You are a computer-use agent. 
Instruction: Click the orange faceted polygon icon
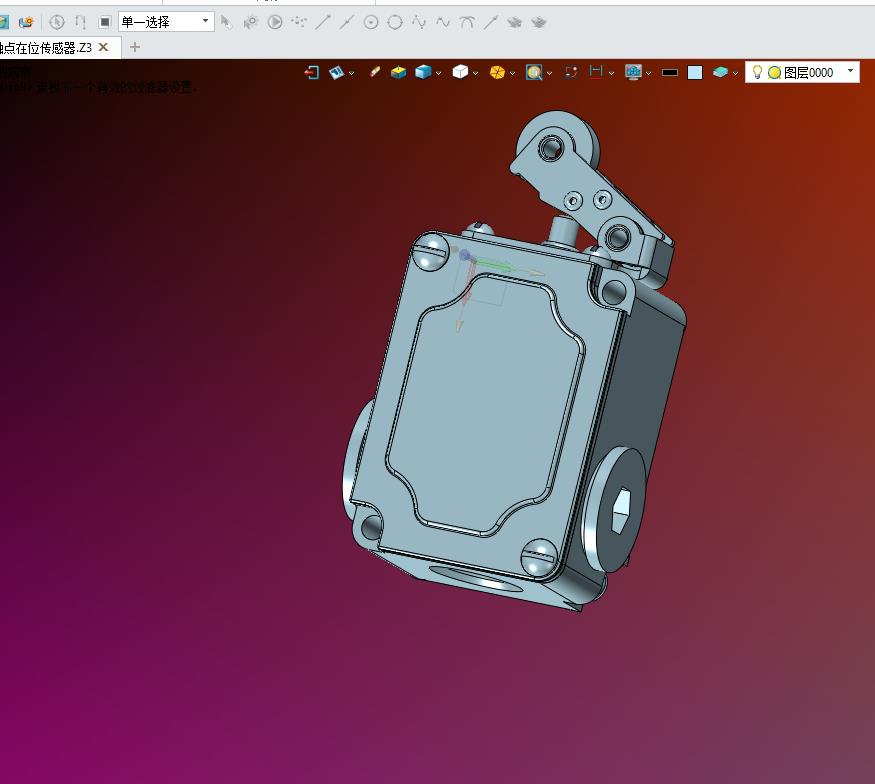(x=497, y=73)
